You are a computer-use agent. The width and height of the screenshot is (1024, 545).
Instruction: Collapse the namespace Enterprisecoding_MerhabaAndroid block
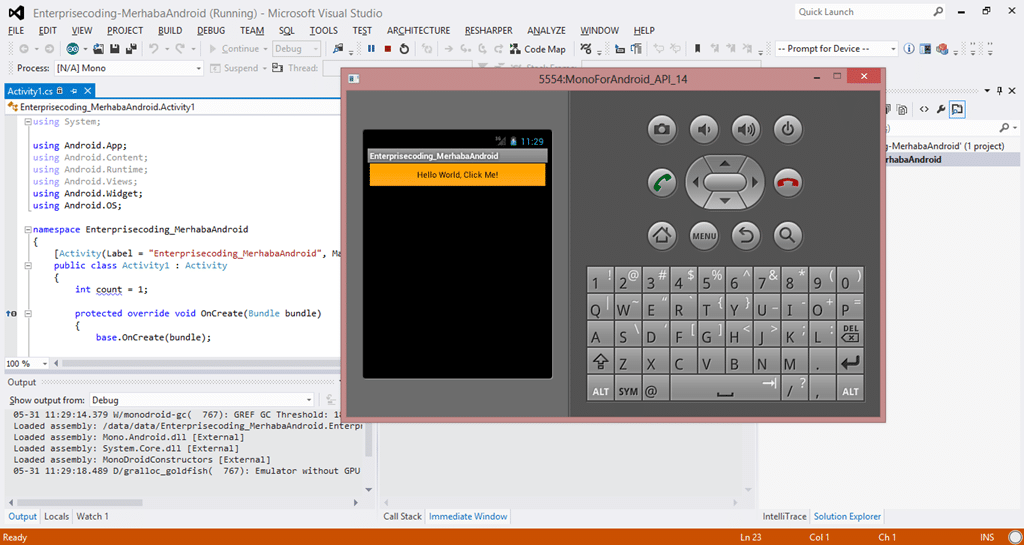pos(28,230)
